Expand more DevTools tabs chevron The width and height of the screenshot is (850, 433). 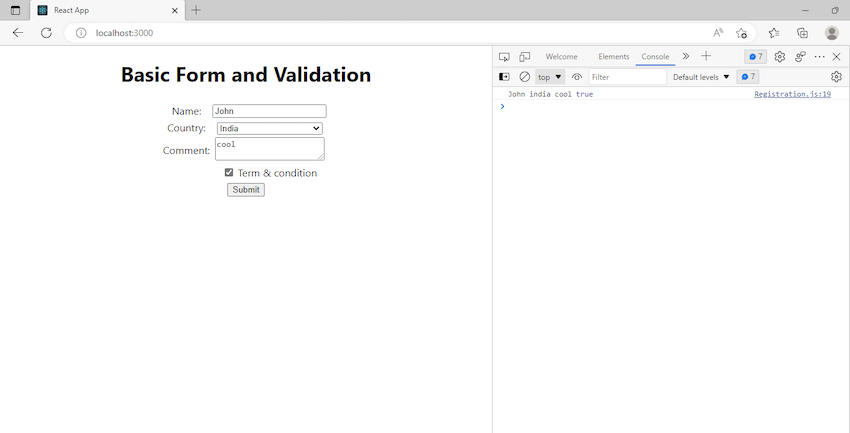pyautogui.click(x=686, y=56)
